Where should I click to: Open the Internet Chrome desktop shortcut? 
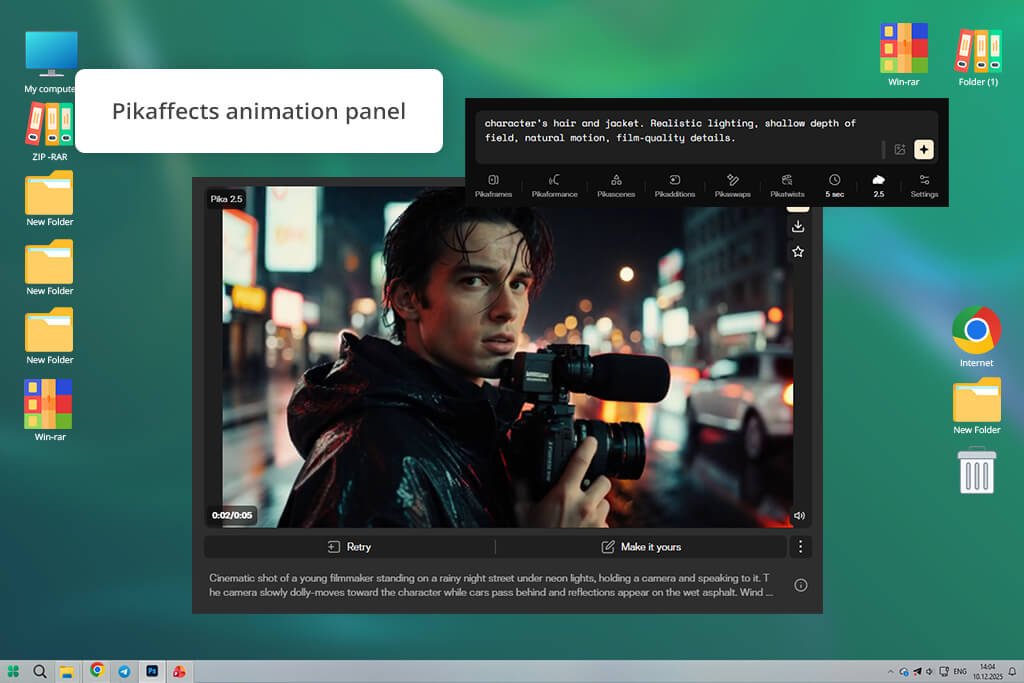pyautogui.click(x=976, y=337)
